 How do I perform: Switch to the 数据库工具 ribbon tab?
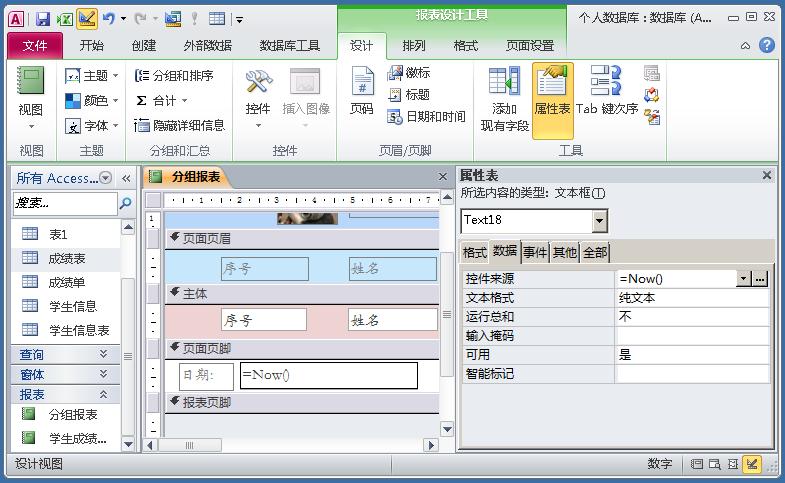tap(289, 46)
